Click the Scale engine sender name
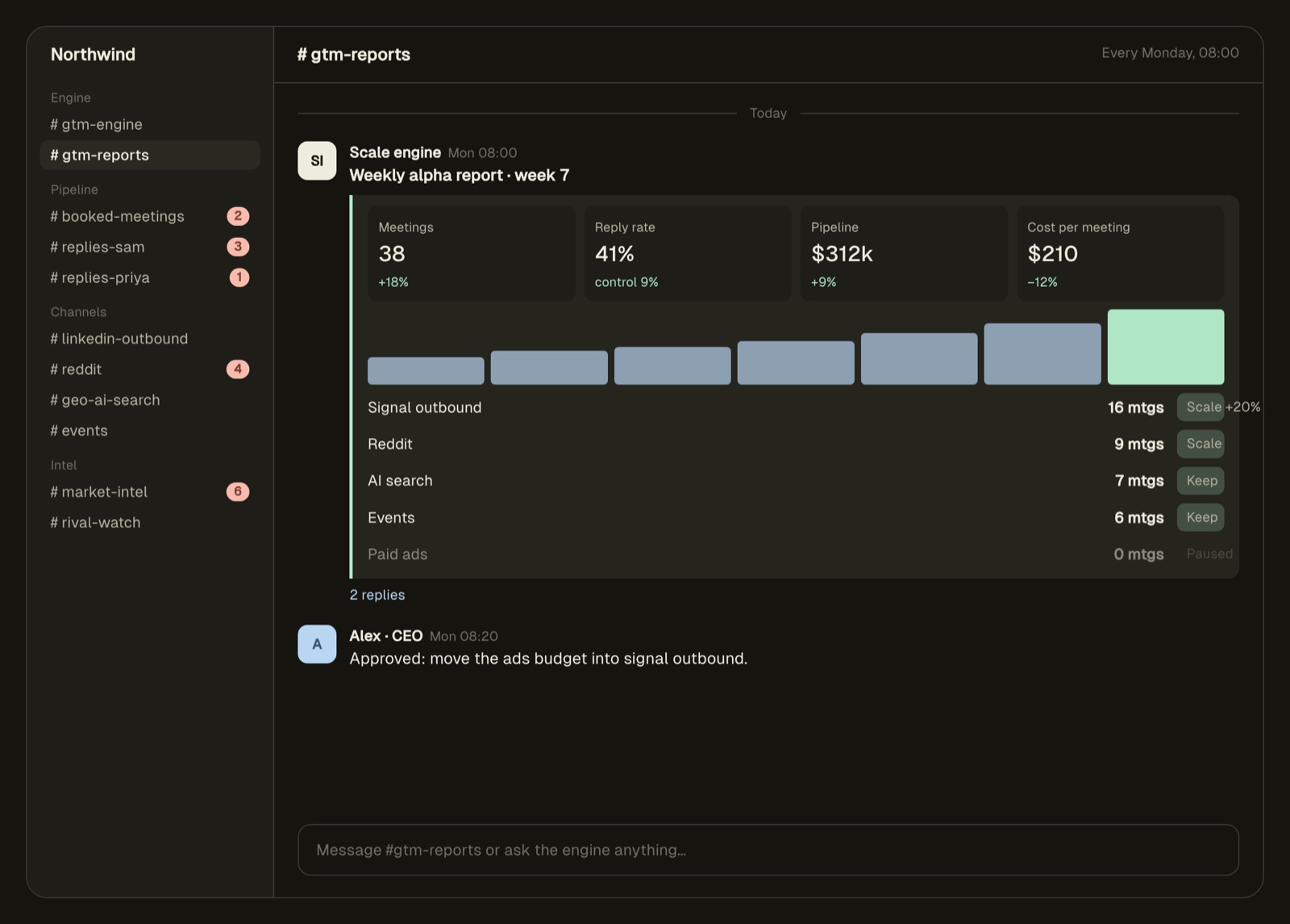The image size is (1290, 924). tap(395, 152)
